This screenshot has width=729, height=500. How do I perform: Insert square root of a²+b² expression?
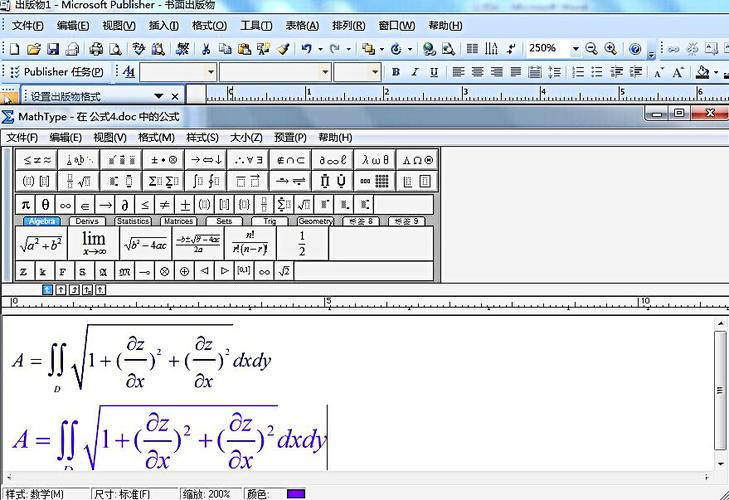click(x=41, y=243)
